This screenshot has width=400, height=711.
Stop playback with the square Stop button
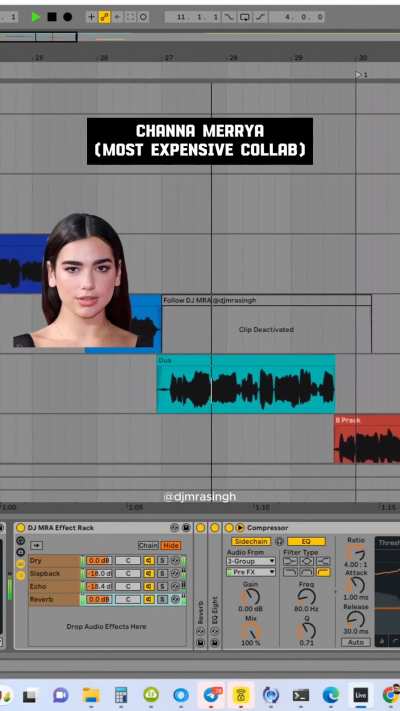click(52, 17)
